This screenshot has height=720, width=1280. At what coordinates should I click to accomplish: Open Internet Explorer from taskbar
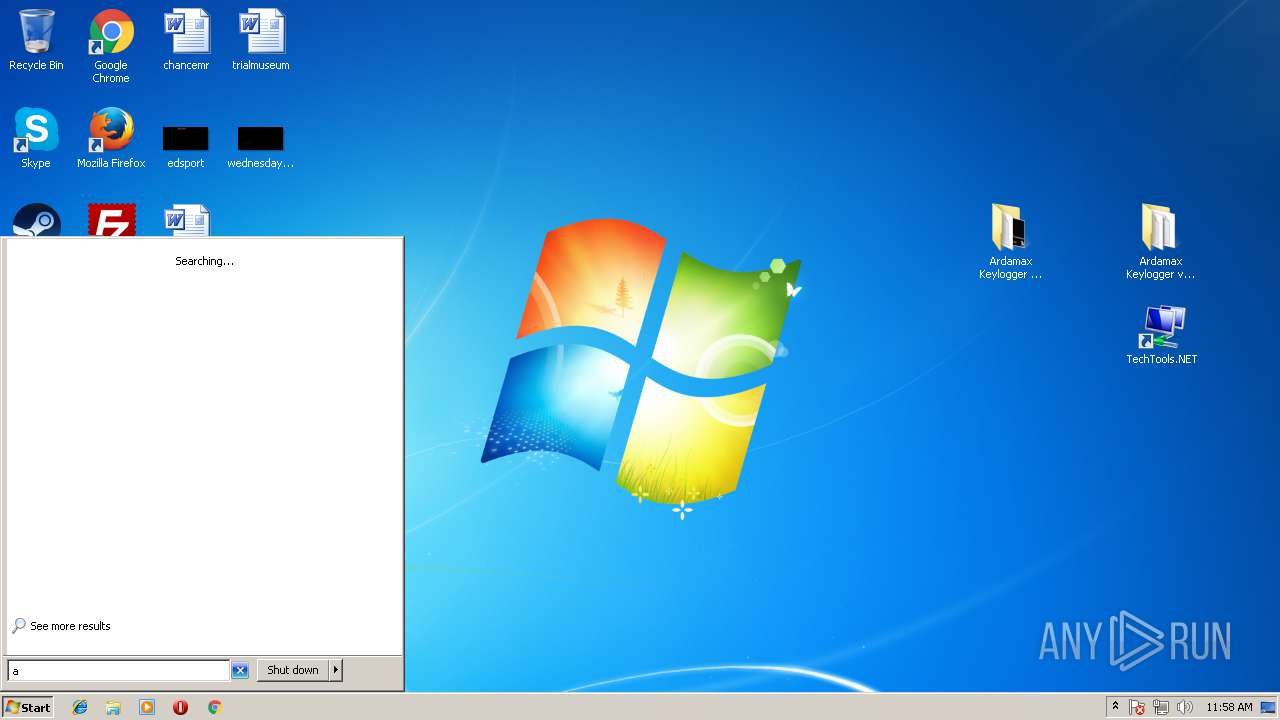click(80, 707)
